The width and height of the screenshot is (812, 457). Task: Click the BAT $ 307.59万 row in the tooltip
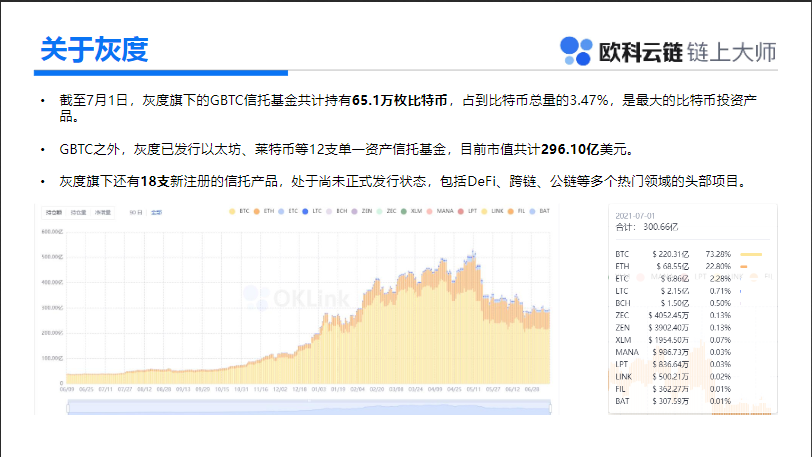coord(673,402)
